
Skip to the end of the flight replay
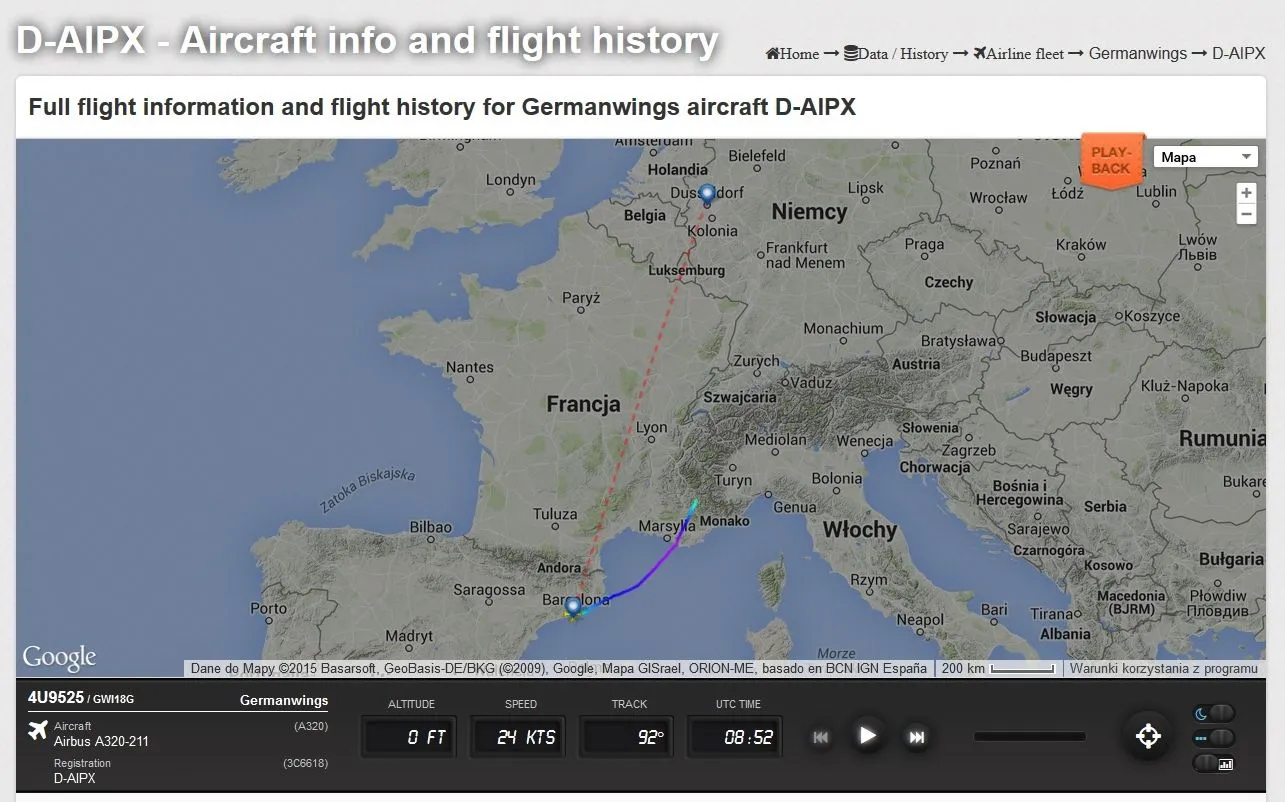(x=916, y=736)
